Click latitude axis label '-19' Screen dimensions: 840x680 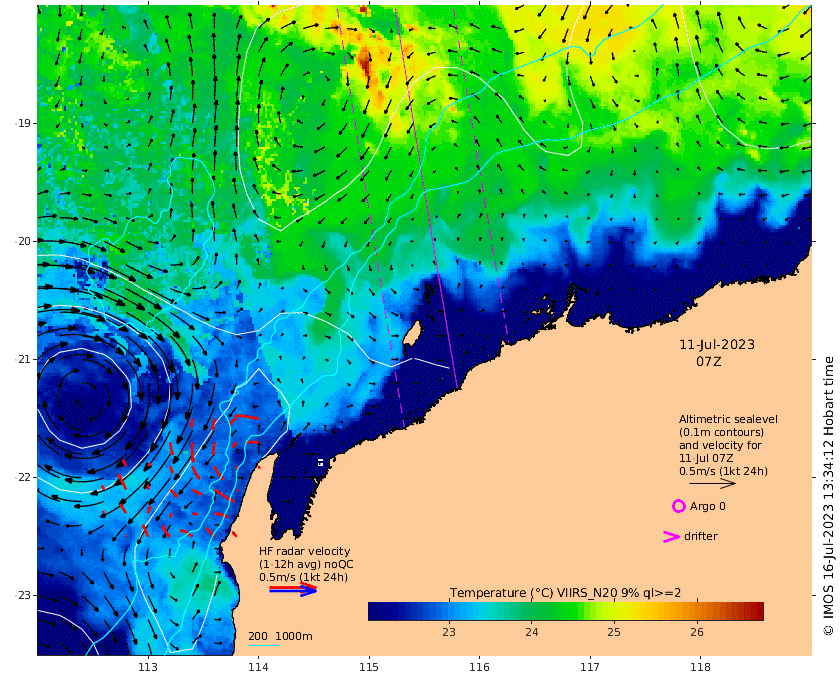(22, 123)
